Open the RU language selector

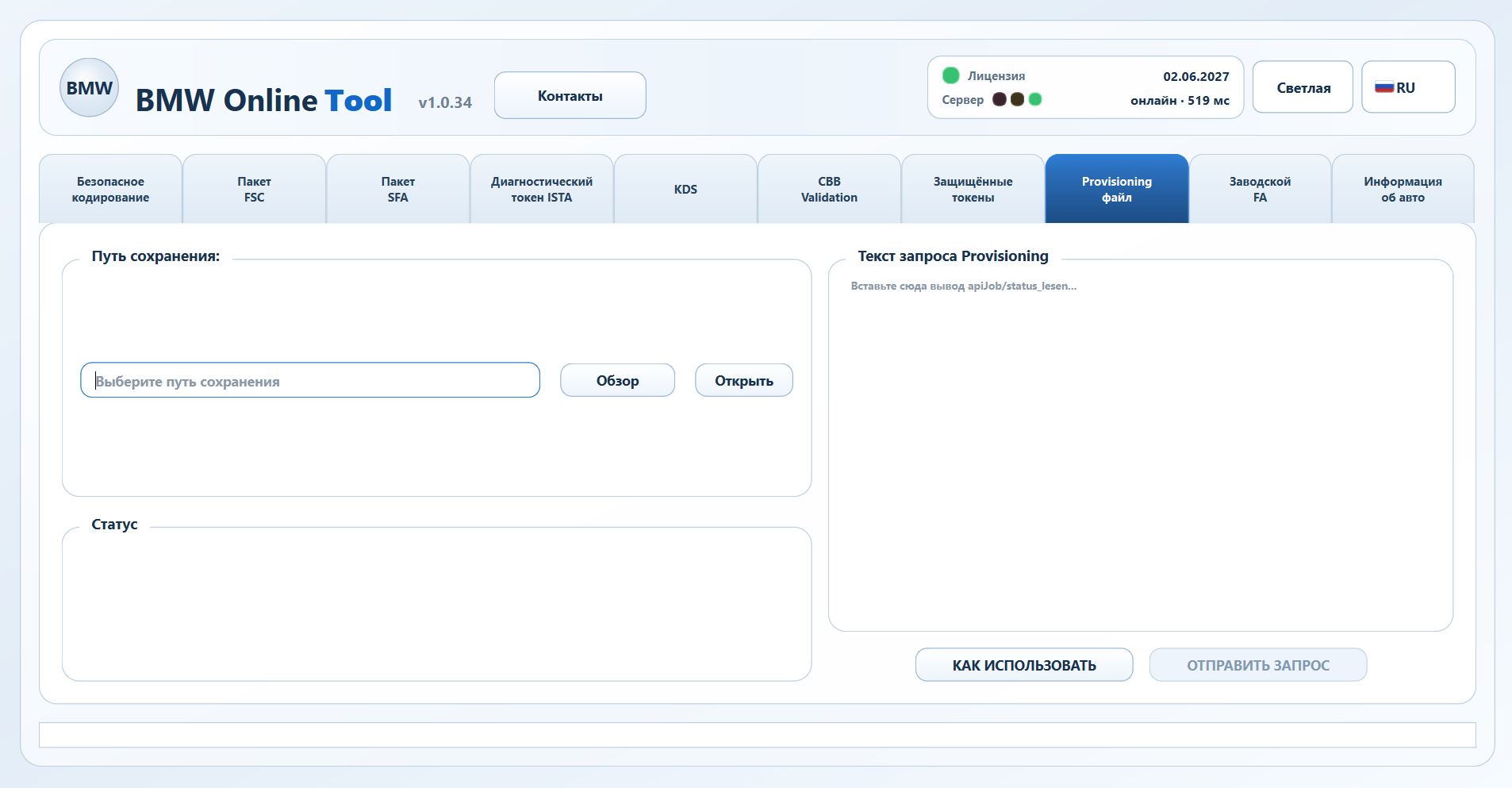(x=1408, y=87)
